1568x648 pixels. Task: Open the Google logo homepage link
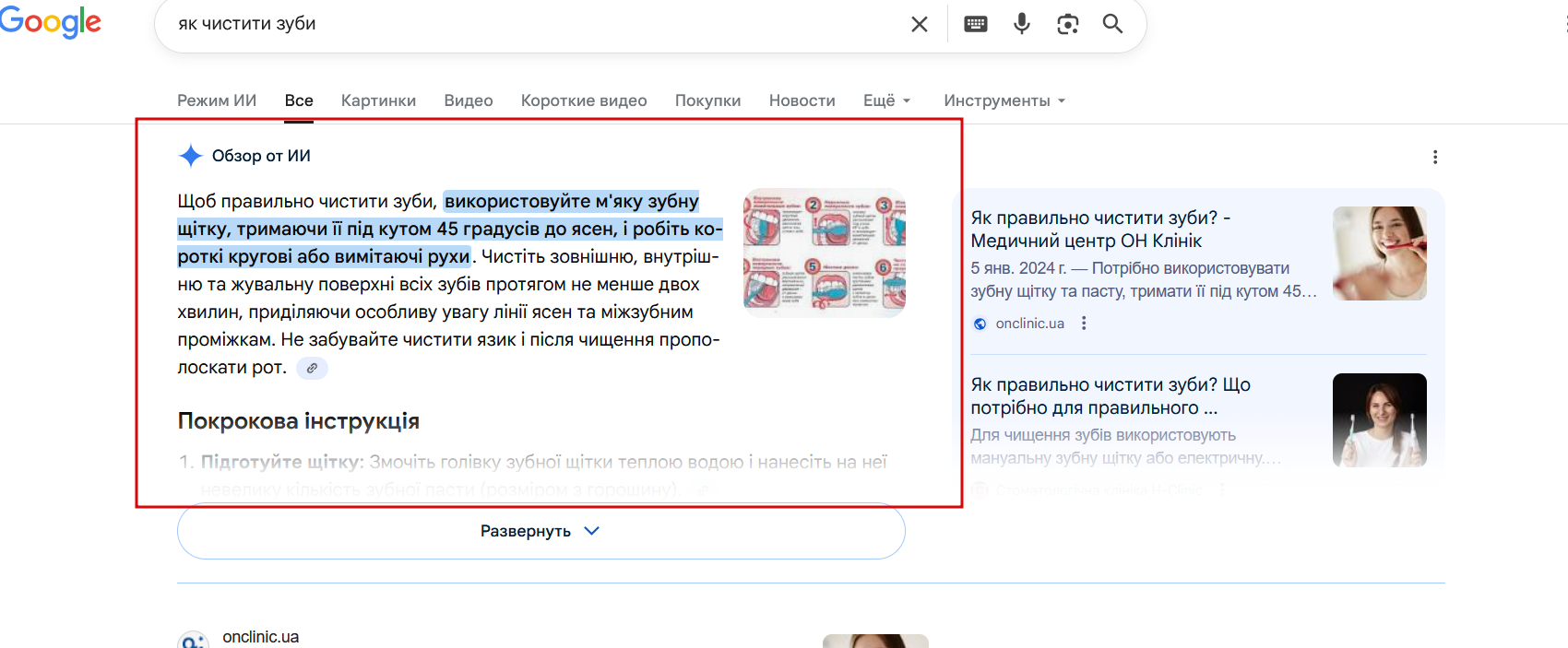pyautogui.click(x=50, y=22)
